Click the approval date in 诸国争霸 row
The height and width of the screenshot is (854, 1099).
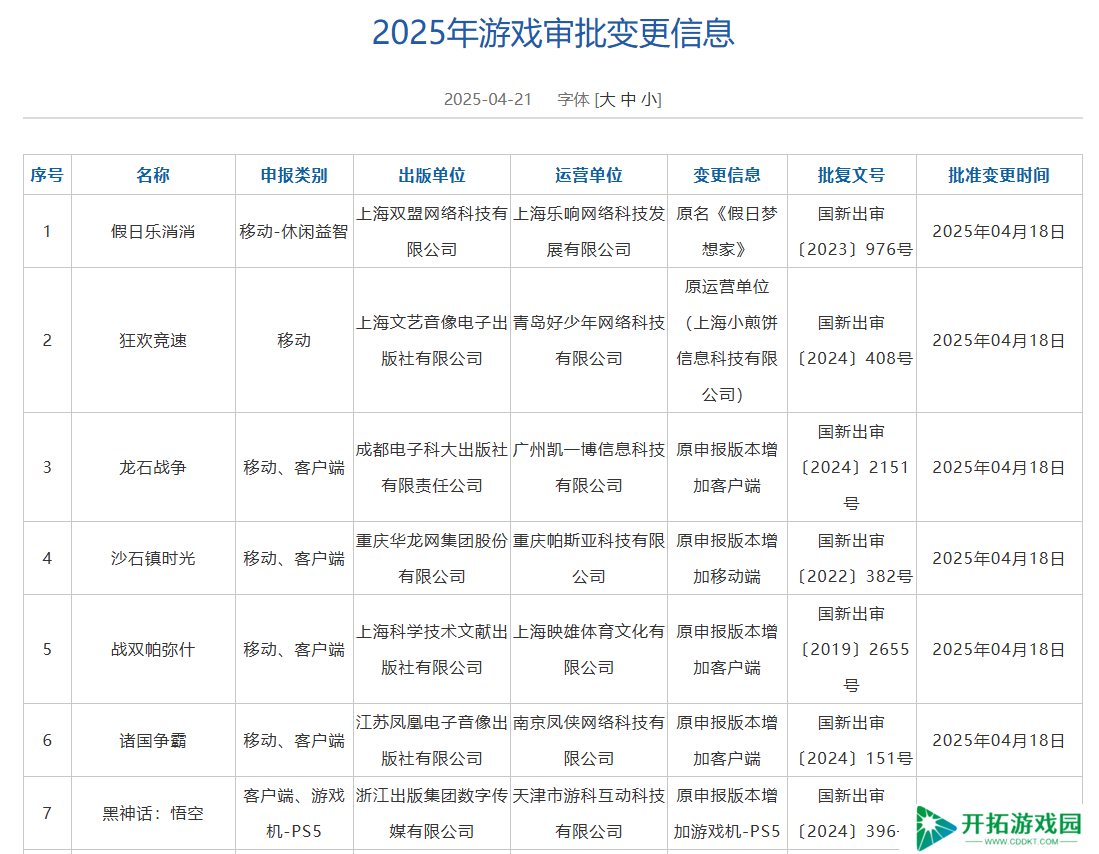[x=999, y=740]
